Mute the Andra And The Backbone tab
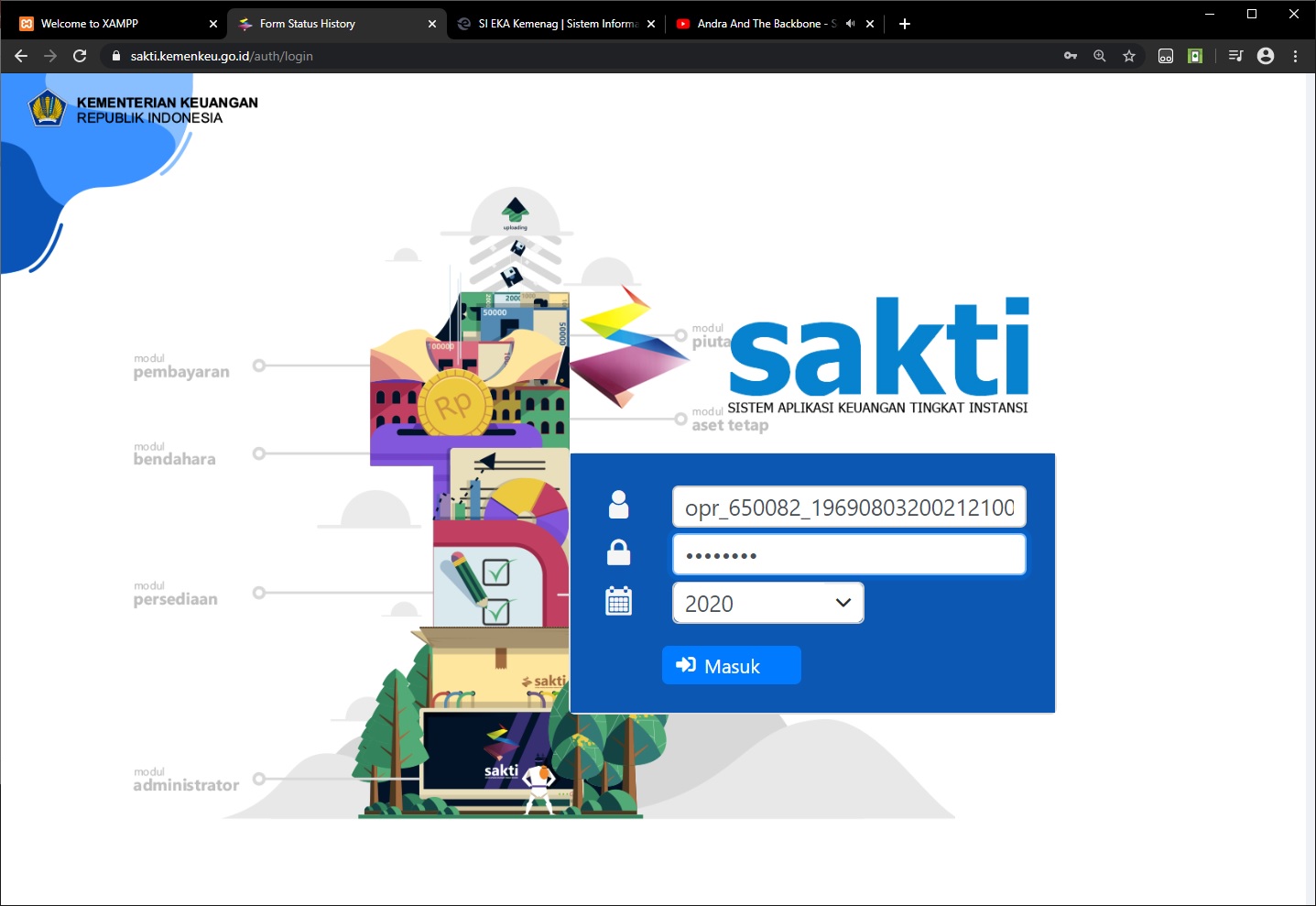Viewport: 1316px width, 906px height. [850, 24]
